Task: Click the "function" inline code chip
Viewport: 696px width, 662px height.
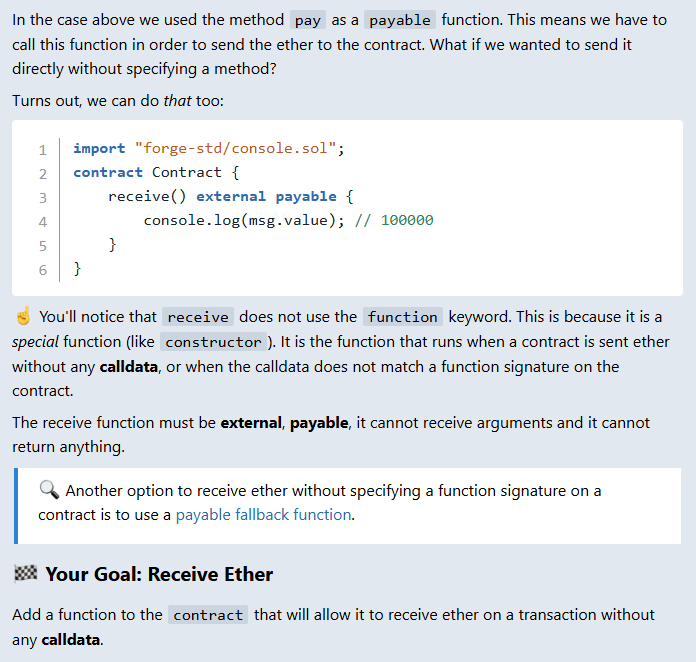Action: point(402,317)
